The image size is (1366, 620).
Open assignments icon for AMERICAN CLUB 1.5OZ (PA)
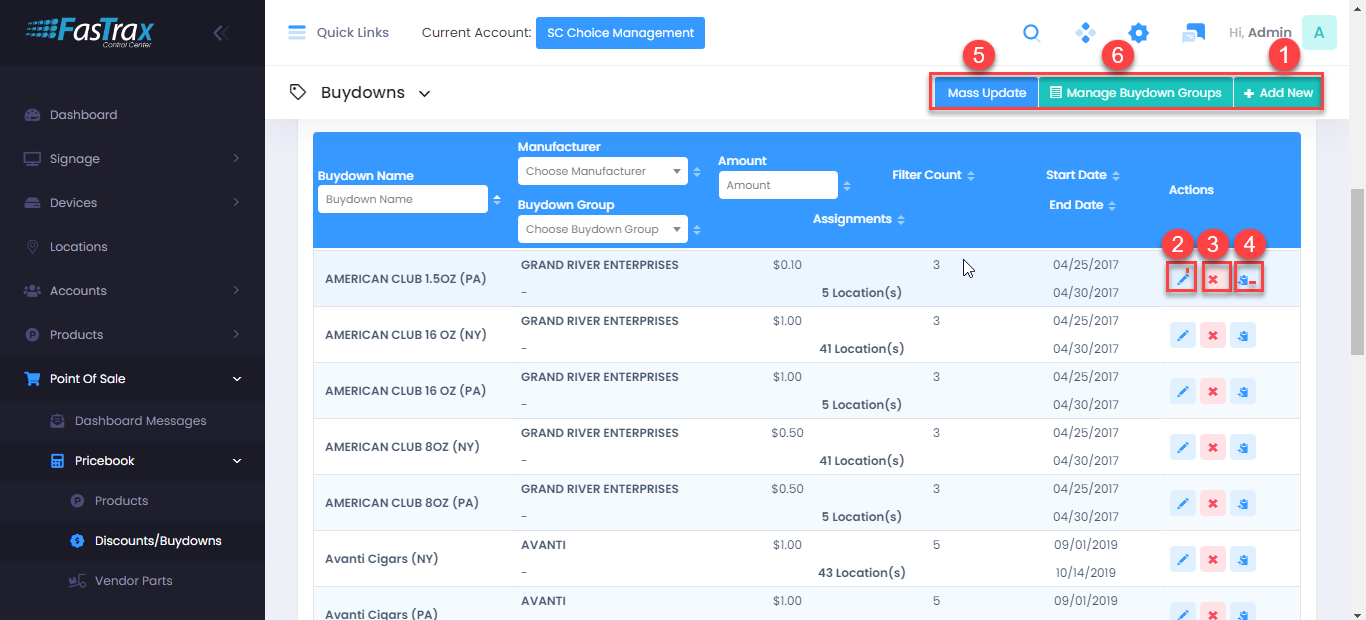click(x=1243, y=279)
